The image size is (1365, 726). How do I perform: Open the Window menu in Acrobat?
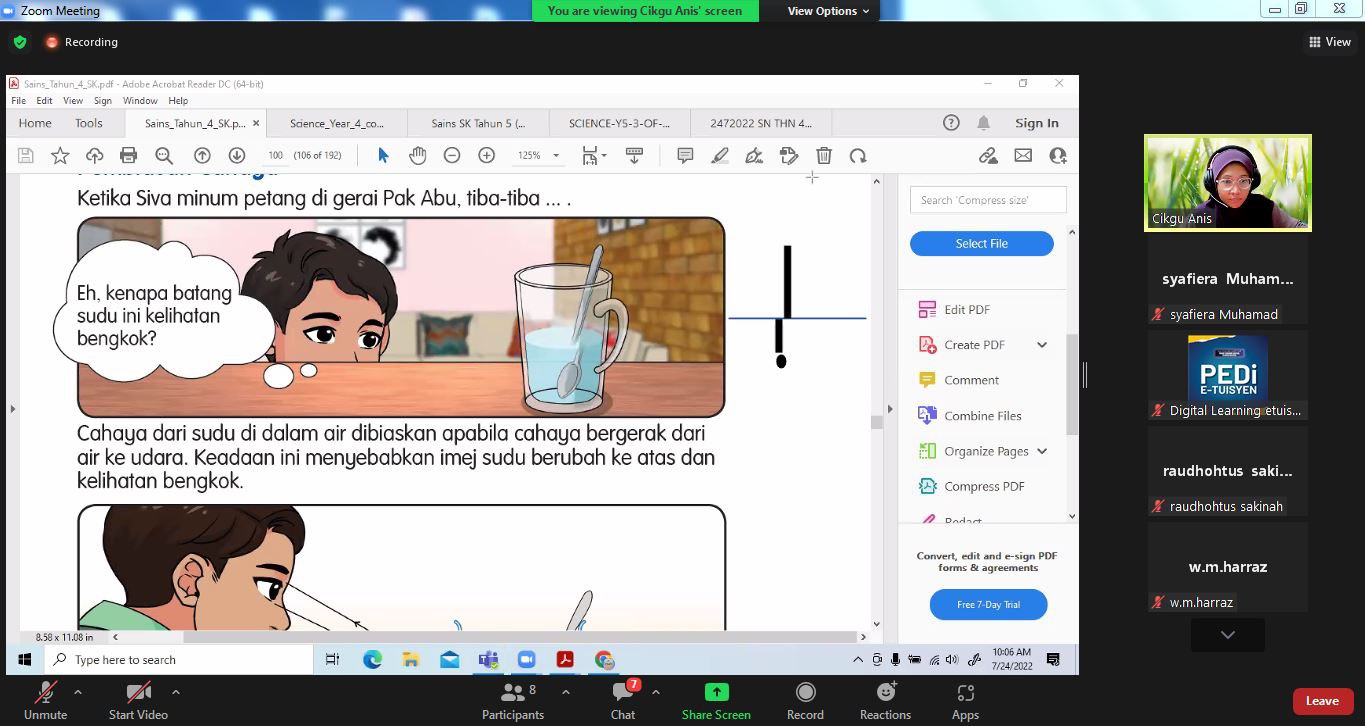pyautogui.click(x=140, y=101)
